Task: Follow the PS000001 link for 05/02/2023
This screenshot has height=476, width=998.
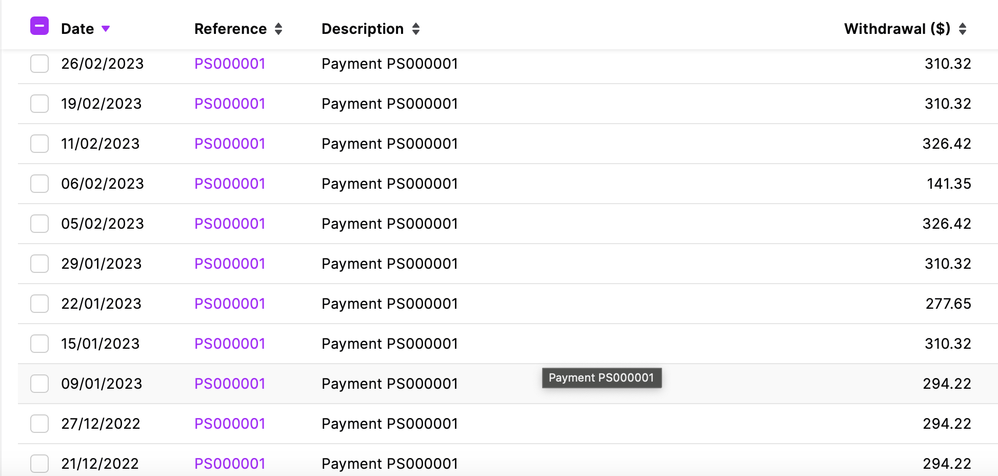Action: click(x=230, y=224)
